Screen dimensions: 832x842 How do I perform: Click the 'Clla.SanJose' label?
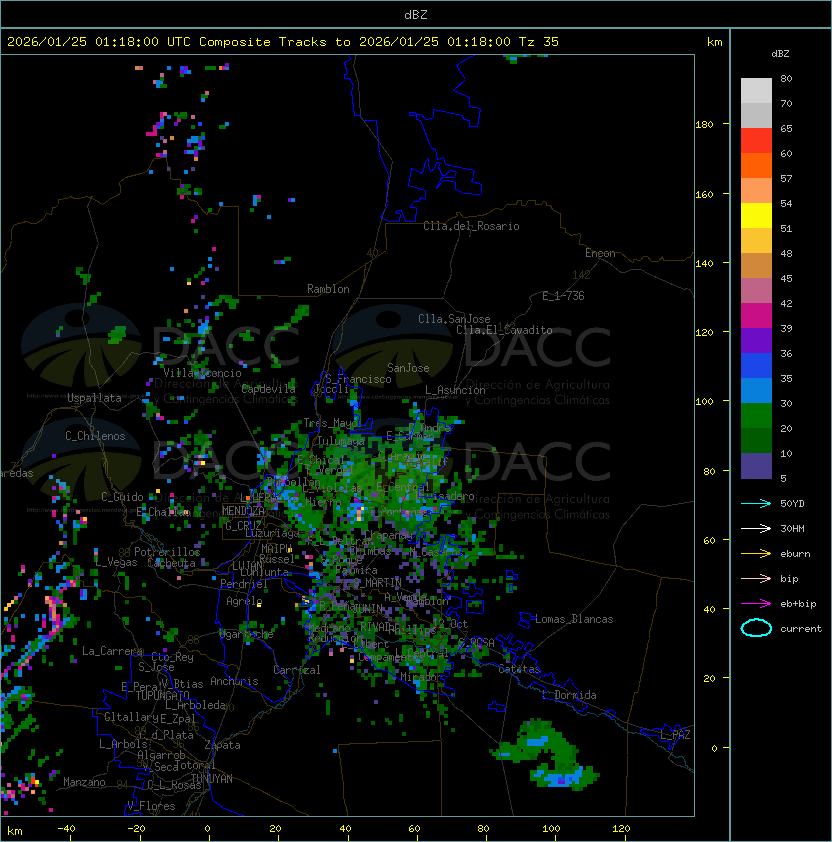click(454, 319)
